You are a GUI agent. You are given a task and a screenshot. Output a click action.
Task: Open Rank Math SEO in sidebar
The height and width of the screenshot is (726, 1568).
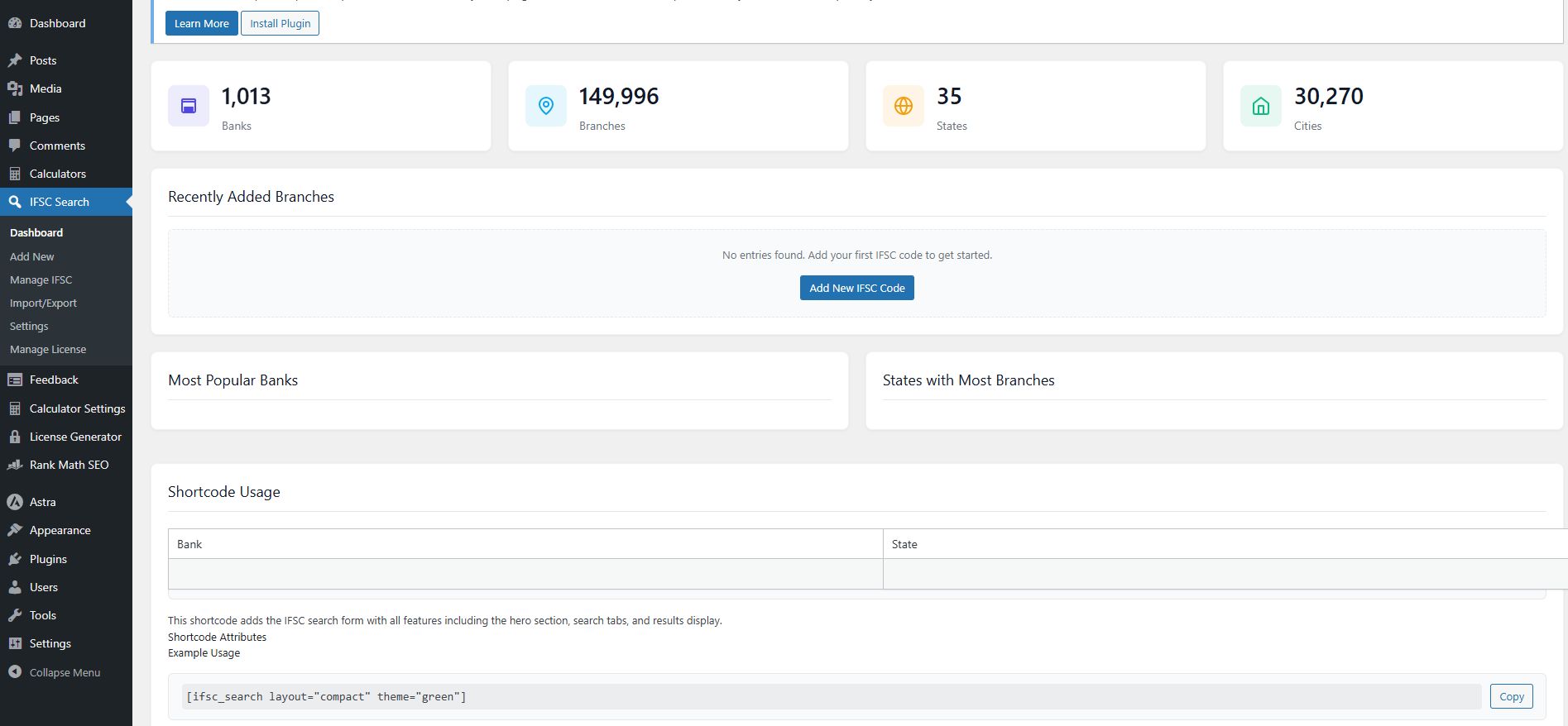[69, 465]
